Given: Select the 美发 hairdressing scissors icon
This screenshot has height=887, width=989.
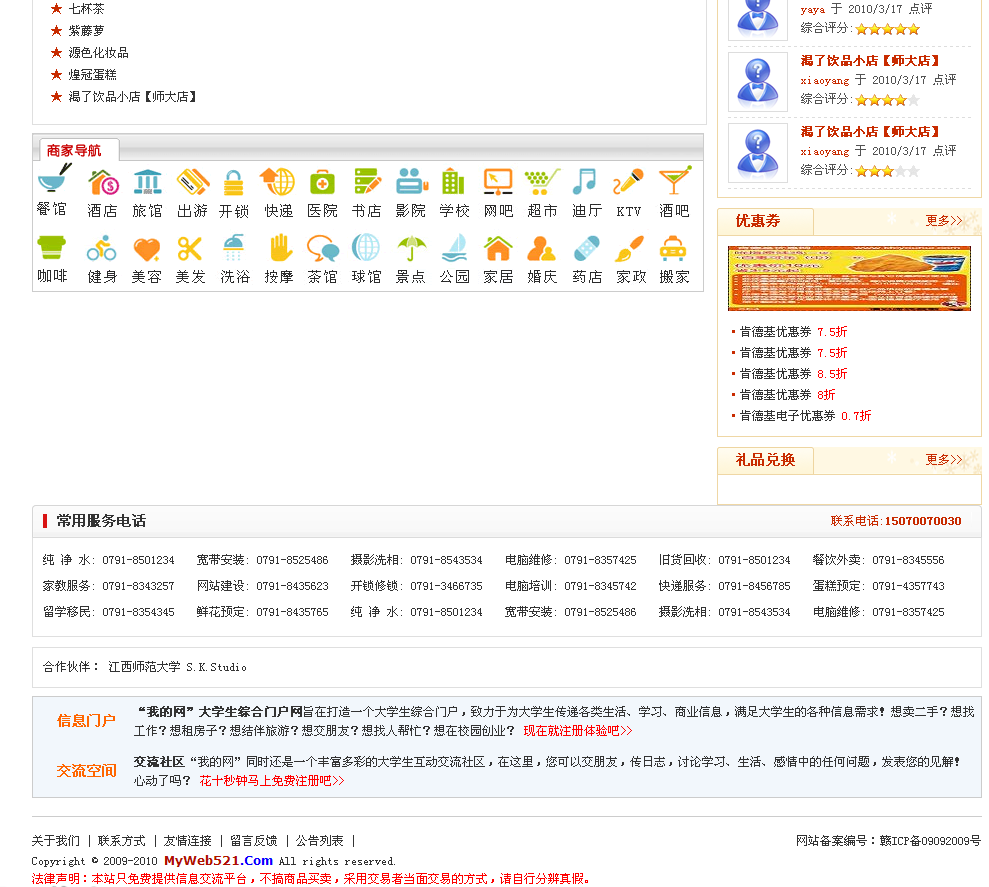Looking at the screenshot, I should pyautogui.click(x=190, y=249).
